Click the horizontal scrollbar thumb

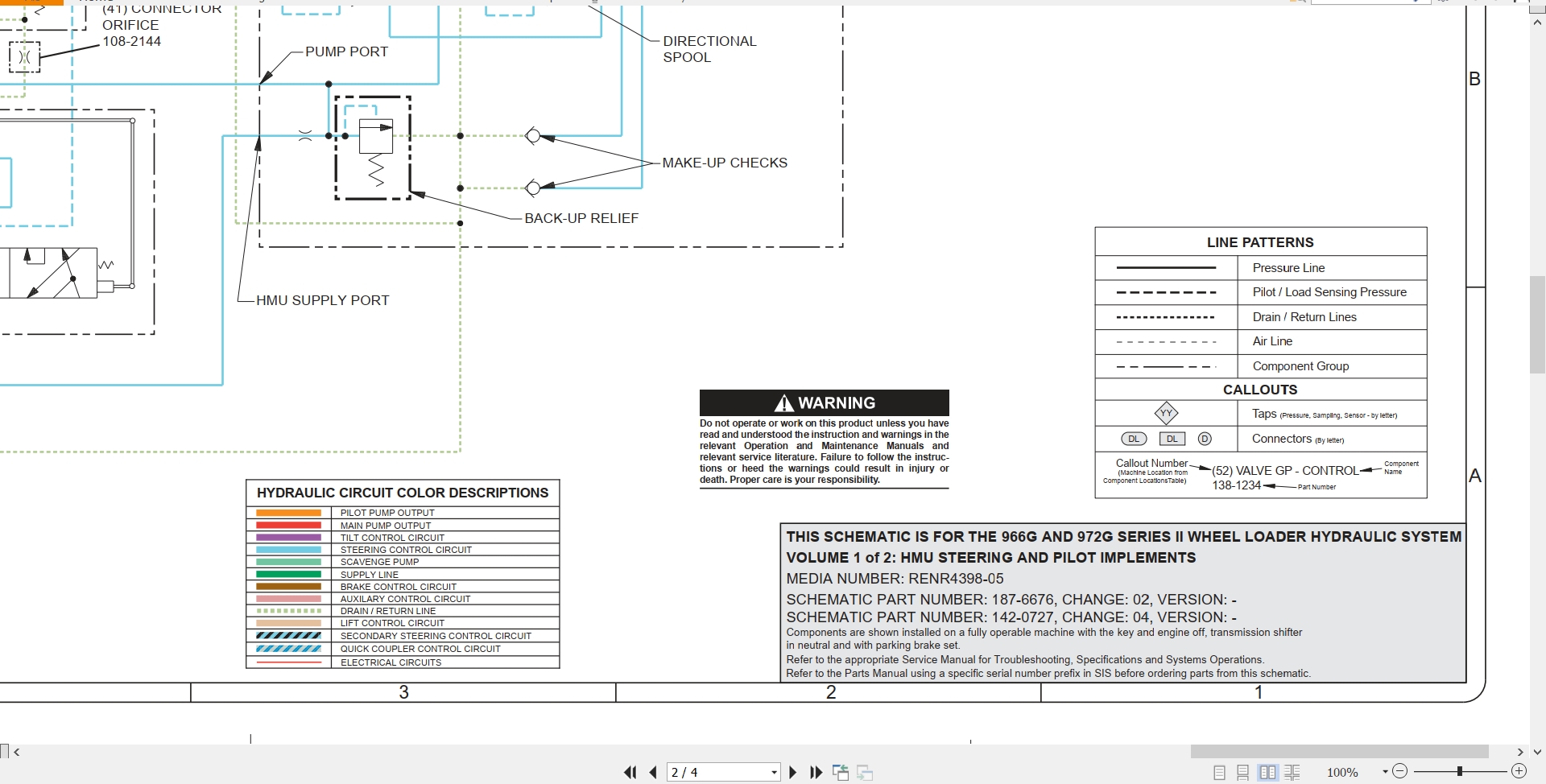[x=1339, y=752]
